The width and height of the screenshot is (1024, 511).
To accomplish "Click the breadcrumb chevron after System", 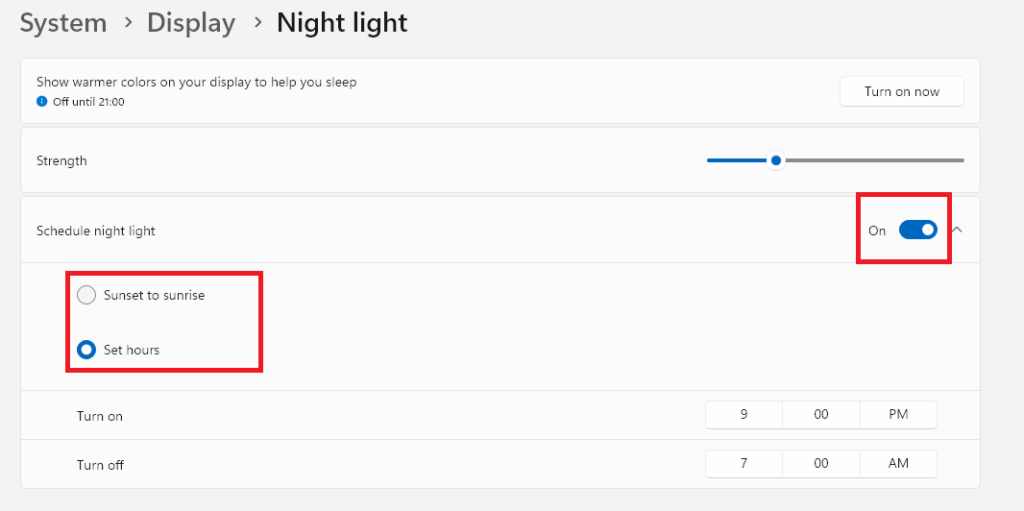I will click(x=127, y=23).
